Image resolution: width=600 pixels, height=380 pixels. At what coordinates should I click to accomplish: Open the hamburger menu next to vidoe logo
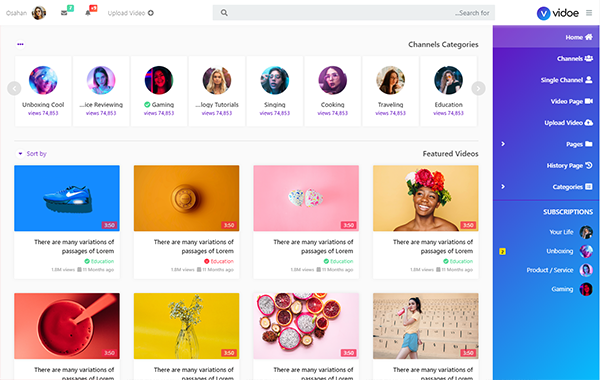pyautogui.click(x=589, y=13)
